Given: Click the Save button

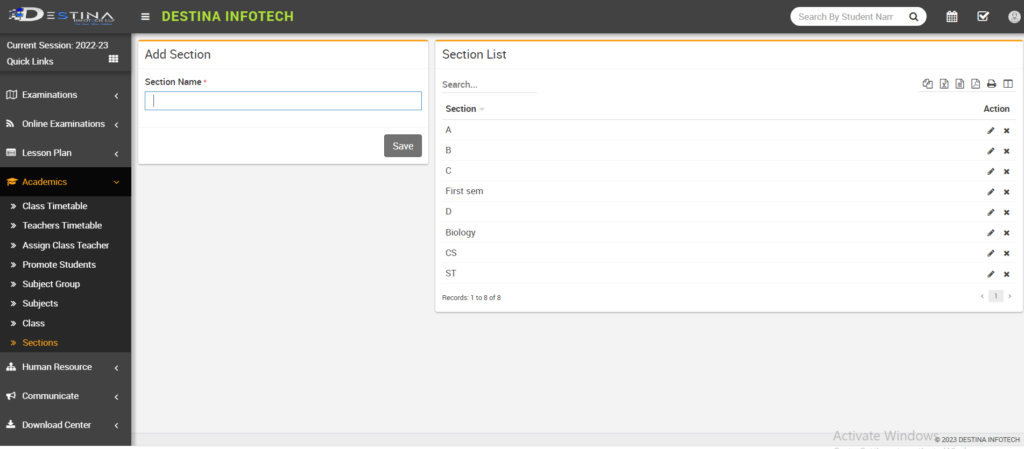Looking at the screenshot, I should [402, 146].
